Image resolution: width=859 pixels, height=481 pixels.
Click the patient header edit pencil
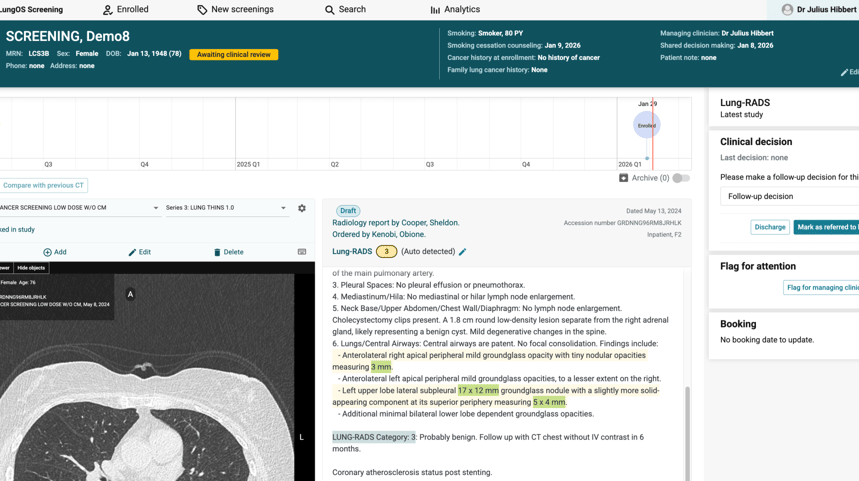pyautogui.click(x=844, y=72)
